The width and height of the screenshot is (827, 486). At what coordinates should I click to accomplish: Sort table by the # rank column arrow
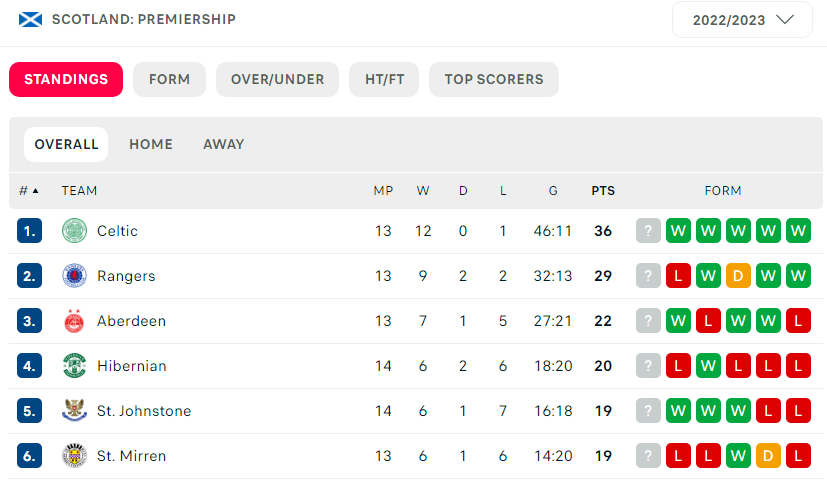[35, 190]
